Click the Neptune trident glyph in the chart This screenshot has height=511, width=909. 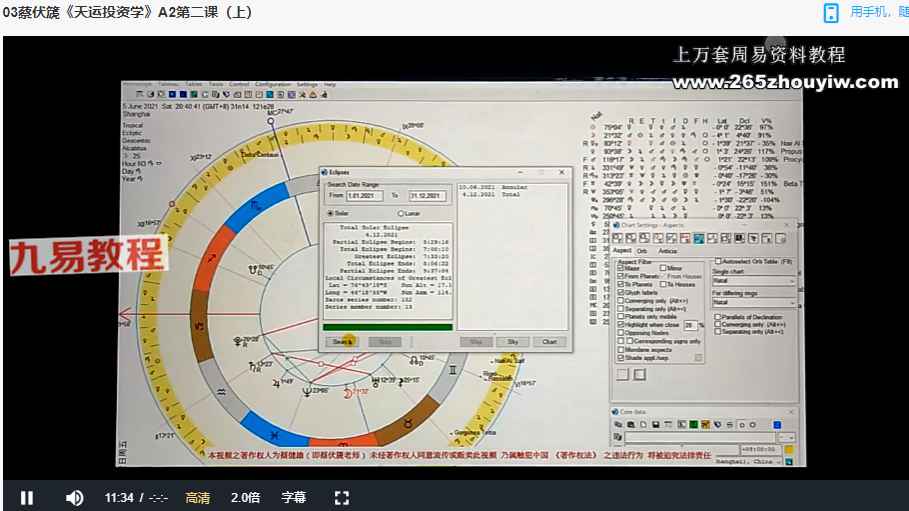coord(307,392)
